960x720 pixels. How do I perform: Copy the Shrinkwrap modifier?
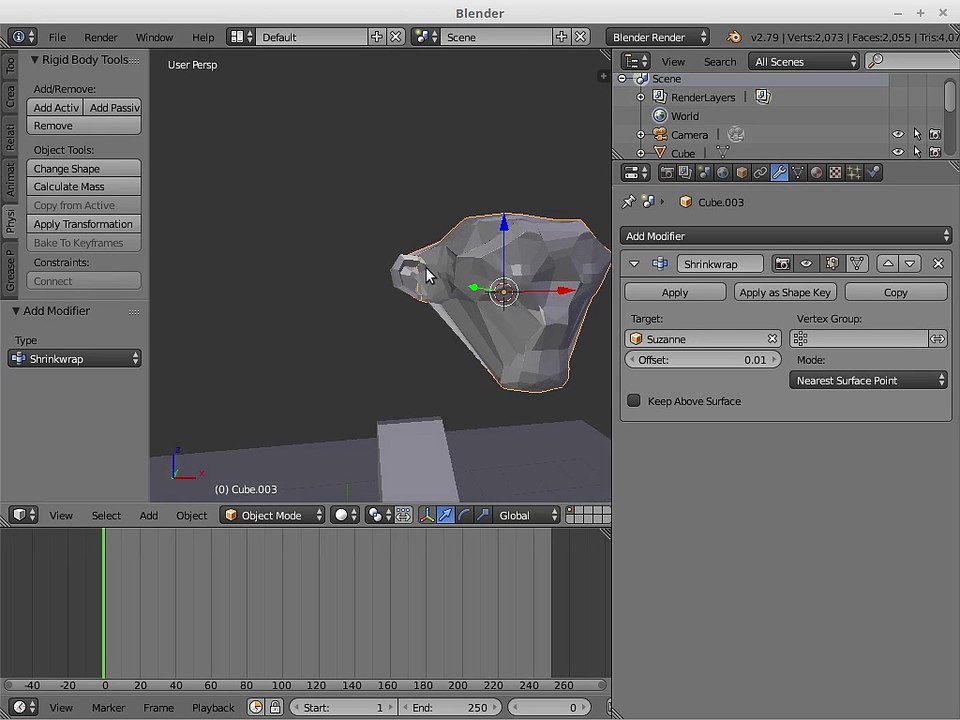click(896, 292)
